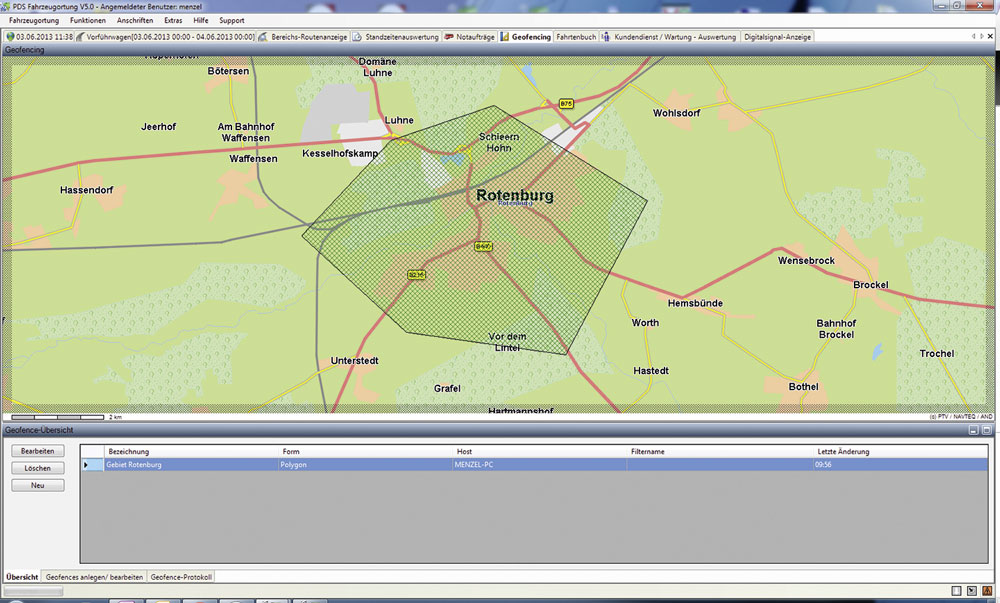
Task: Click the Bötersen label on the map
Action: (228, 71)
